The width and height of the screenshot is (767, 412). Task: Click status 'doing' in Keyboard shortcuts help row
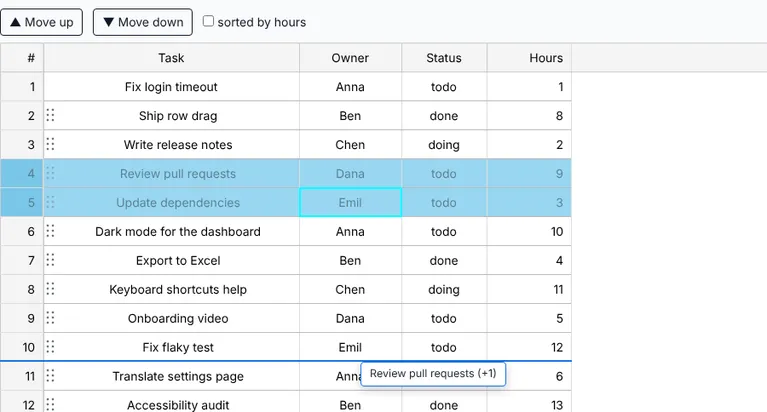click(444, 289)
